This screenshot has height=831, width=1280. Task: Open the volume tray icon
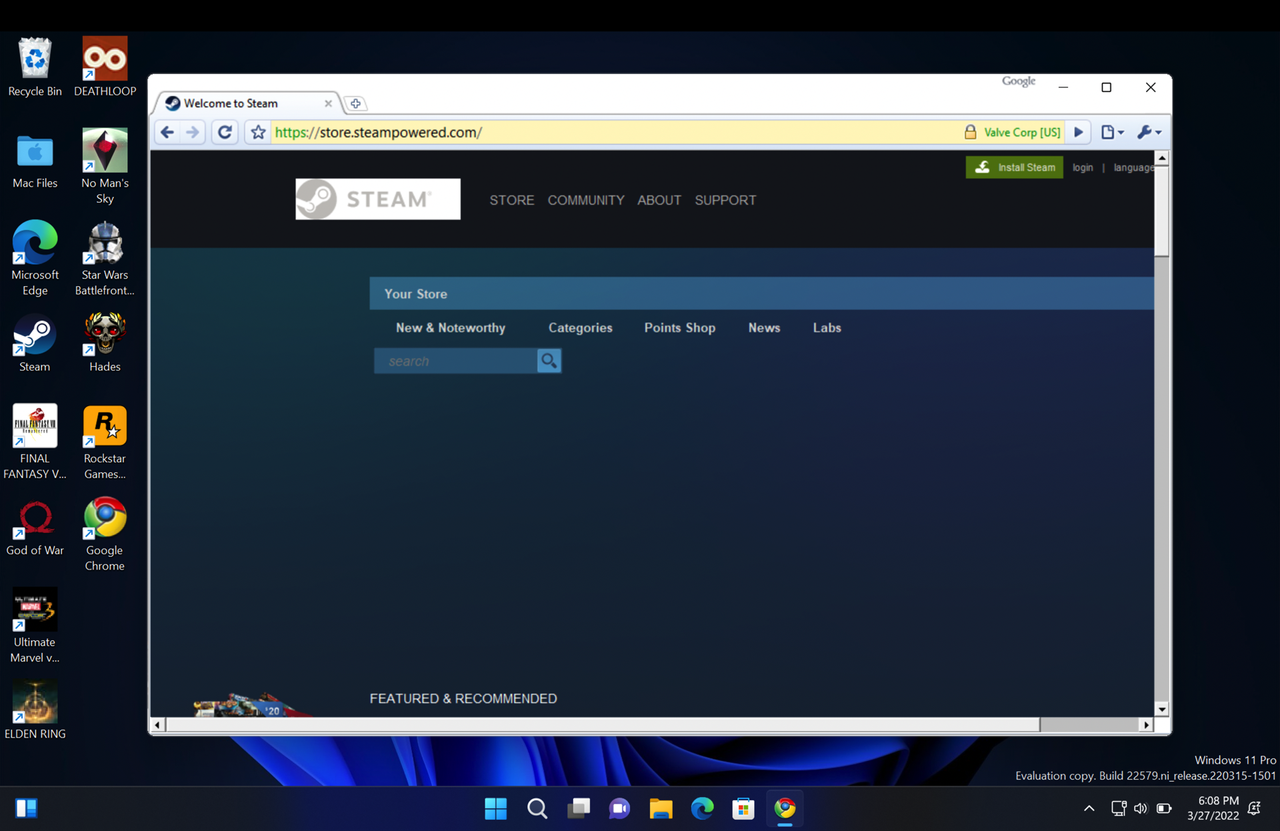[x=1141, y=808]
